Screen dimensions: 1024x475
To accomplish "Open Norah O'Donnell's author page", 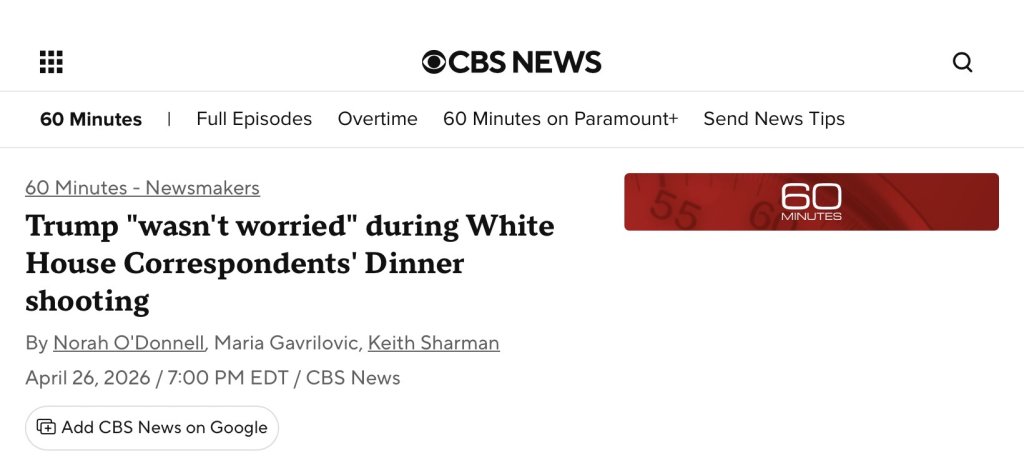I will coord(129,343).
